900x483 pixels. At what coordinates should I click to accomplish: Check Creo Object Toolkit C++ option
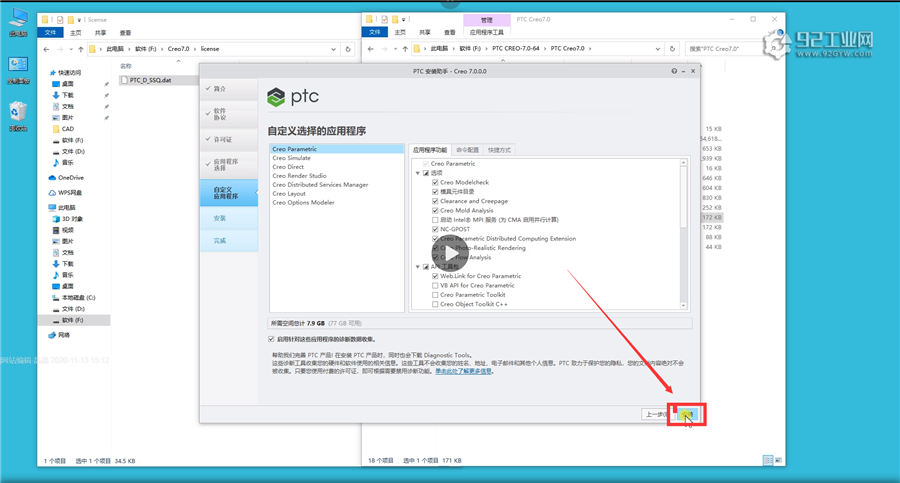point(435,304)
